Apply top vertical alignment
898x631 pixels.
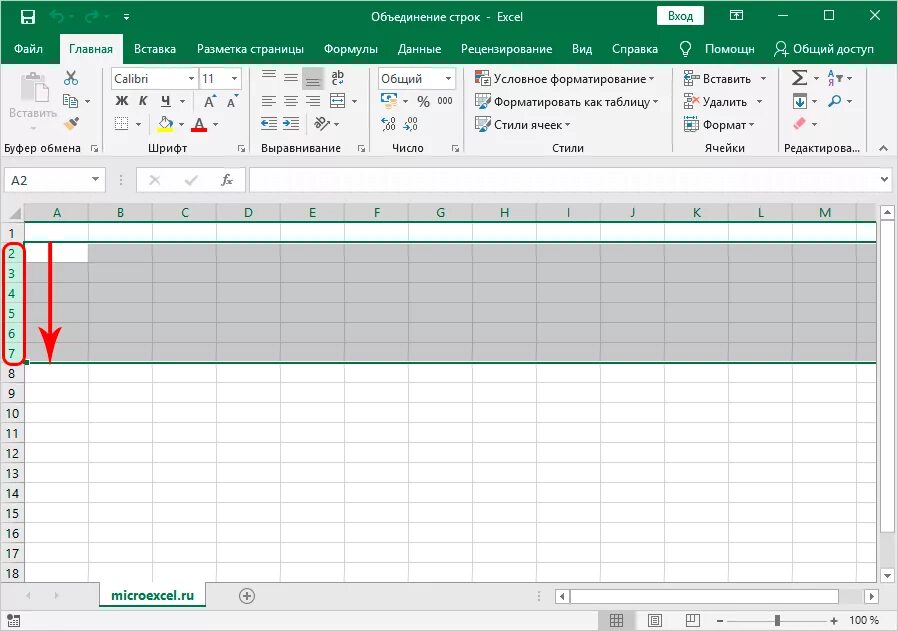pos(269,77)
